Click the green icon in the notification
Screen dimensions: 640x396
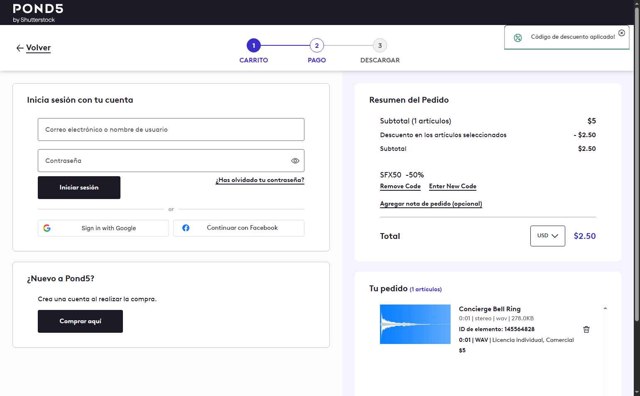518,38
